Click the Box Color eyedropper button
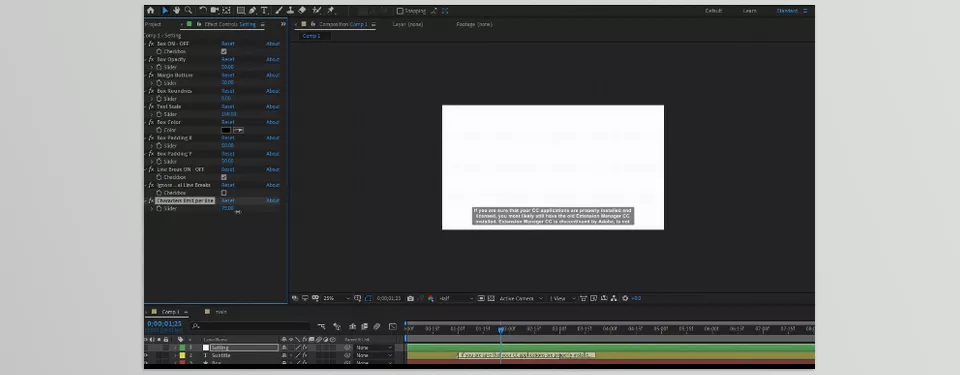 point(238,130)
